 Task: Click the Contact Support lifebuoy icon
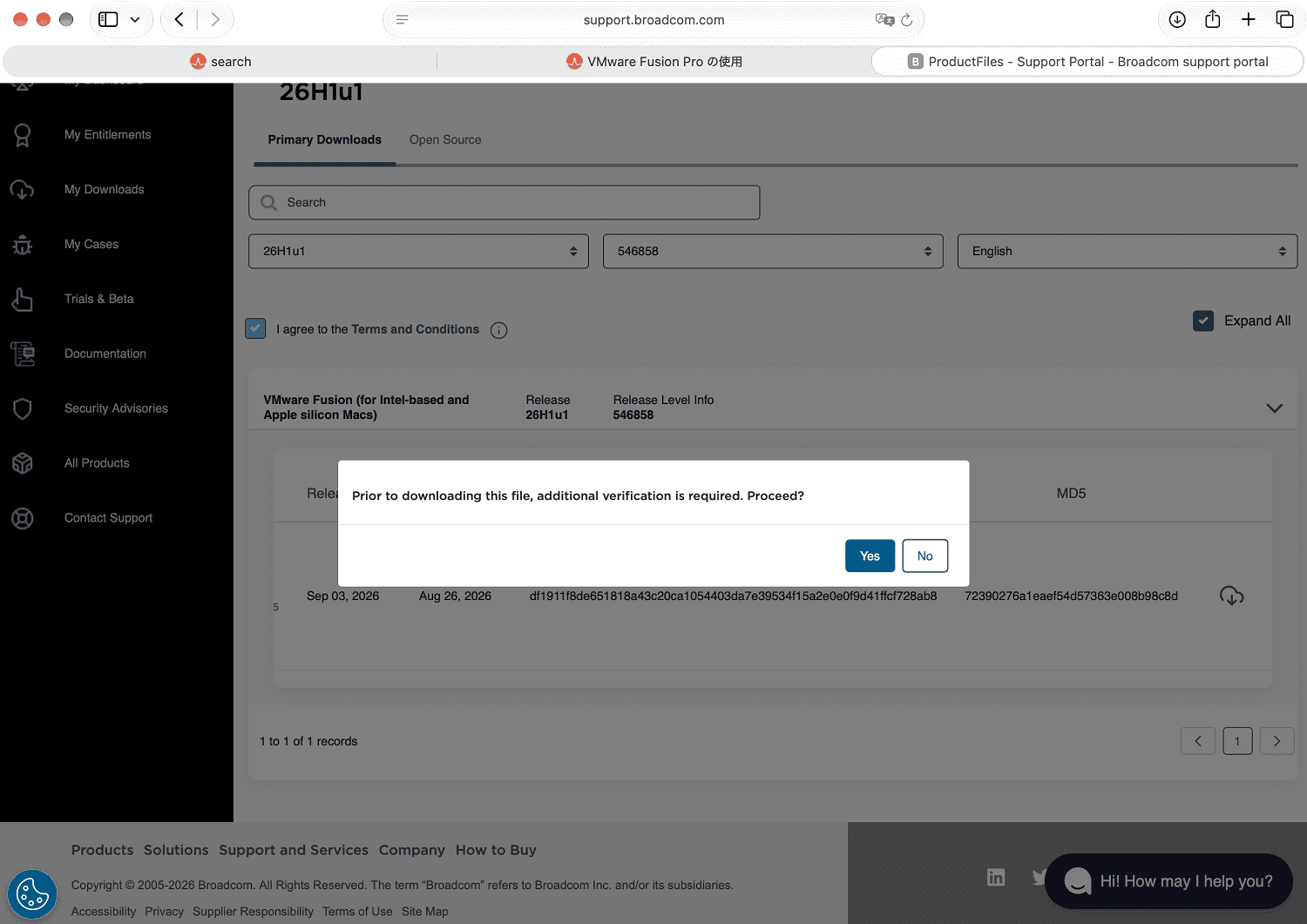[x=23, y=518]
